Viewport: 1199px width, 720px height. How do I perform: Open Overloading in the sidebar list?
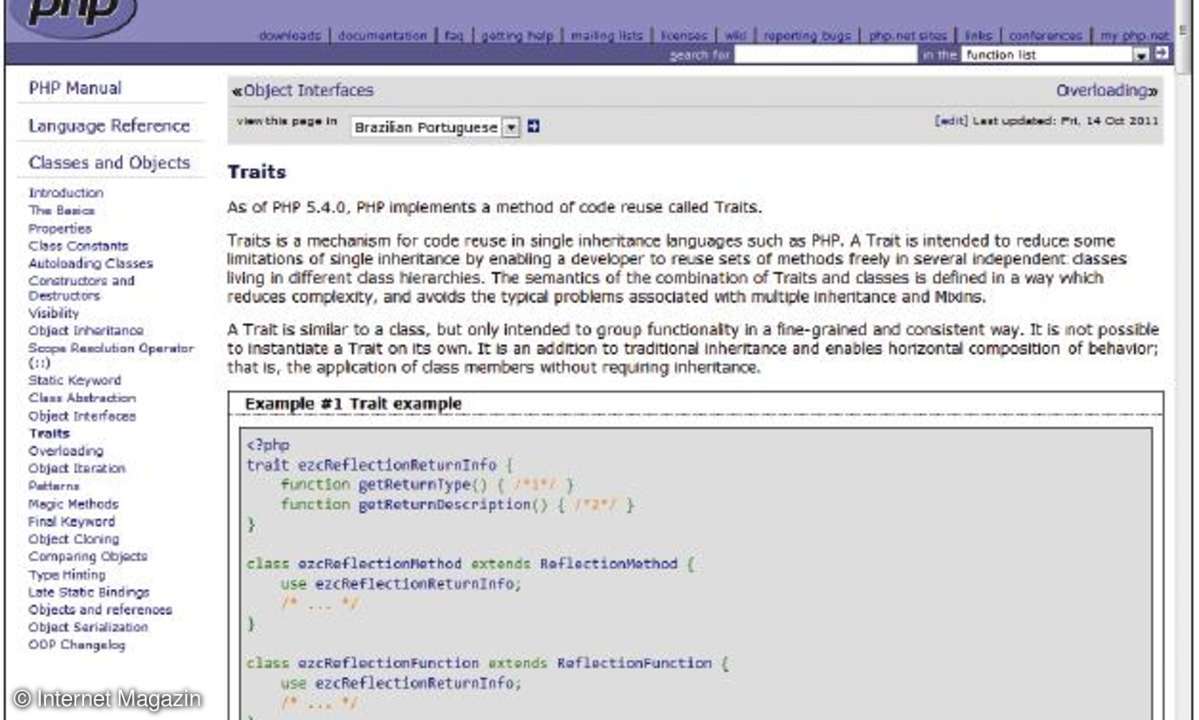tap(66, 451)
